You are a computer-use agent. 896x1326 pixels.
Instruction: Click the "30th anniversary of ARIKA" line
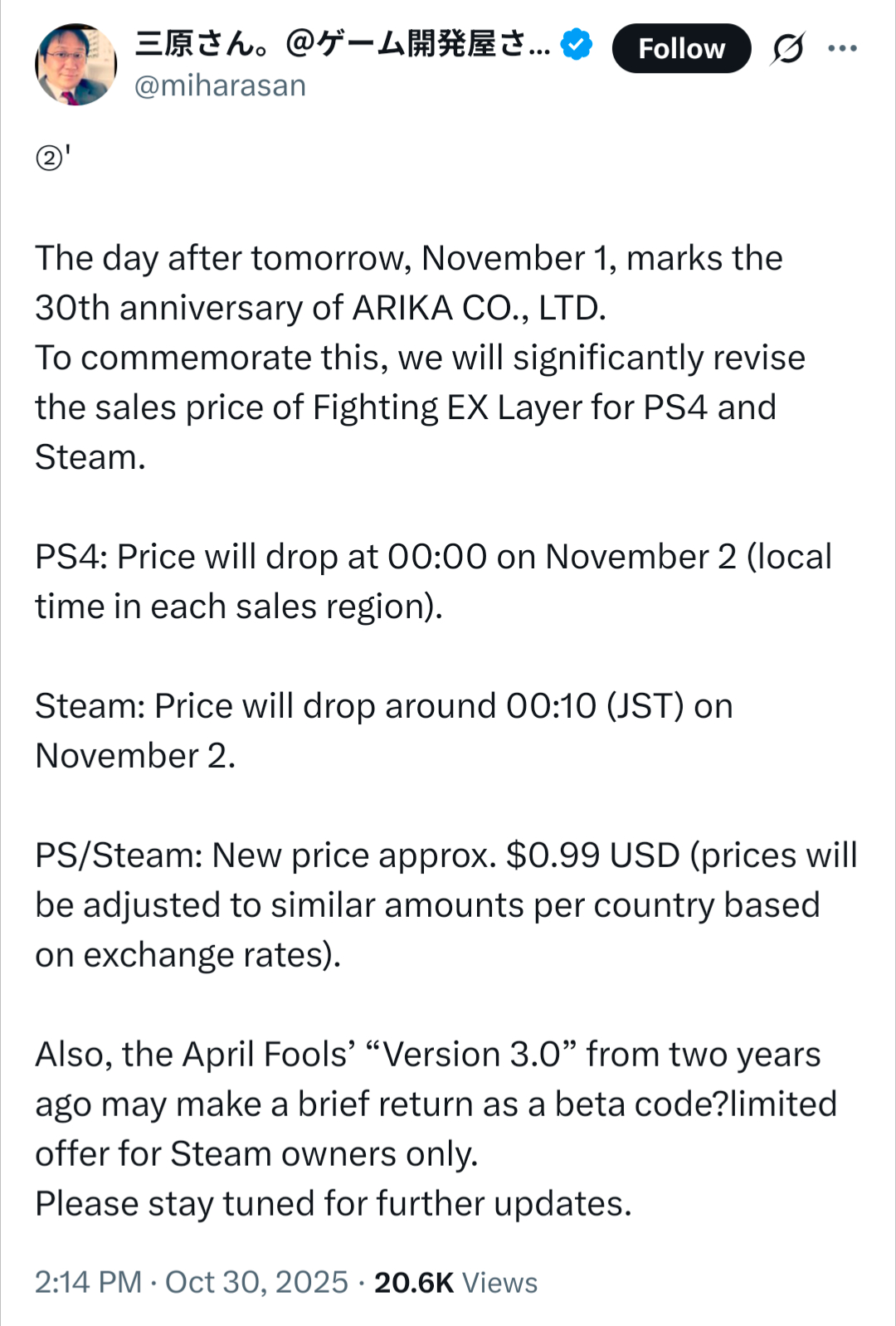coord(320,308)
